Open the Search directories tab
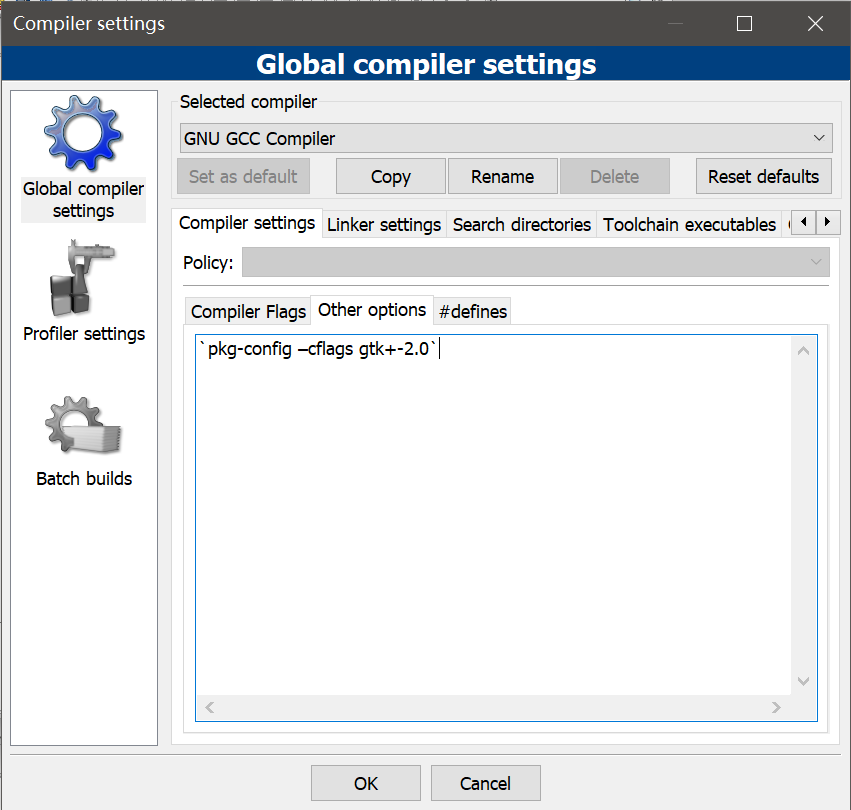Screen dimensions: 851x810 click(521, 224)
